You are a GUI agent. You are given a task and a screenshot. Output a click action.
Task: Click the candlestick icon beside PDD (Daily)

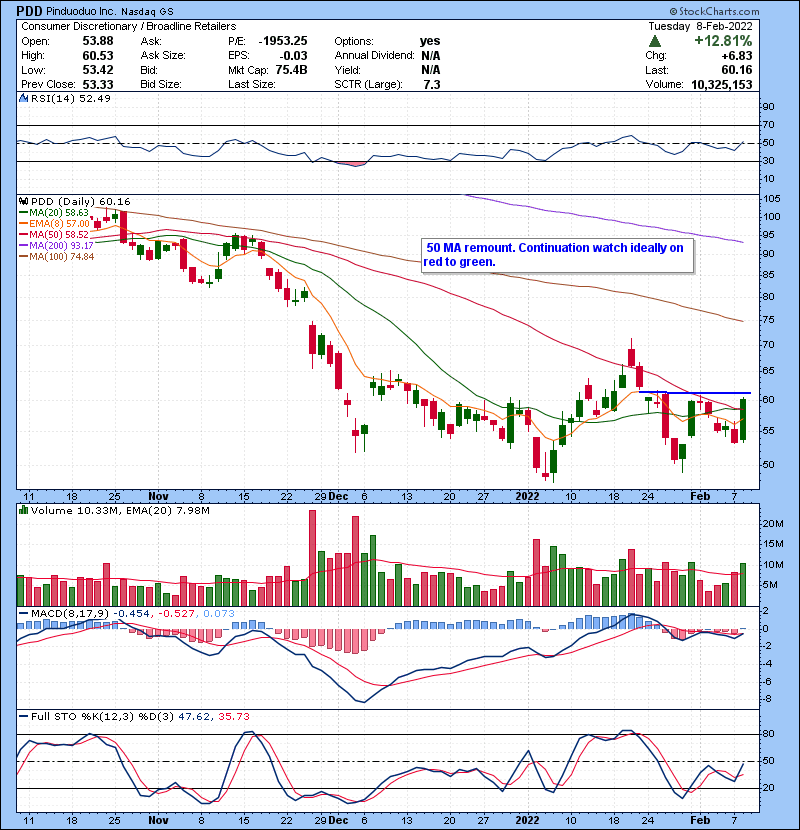pos(23,202)
